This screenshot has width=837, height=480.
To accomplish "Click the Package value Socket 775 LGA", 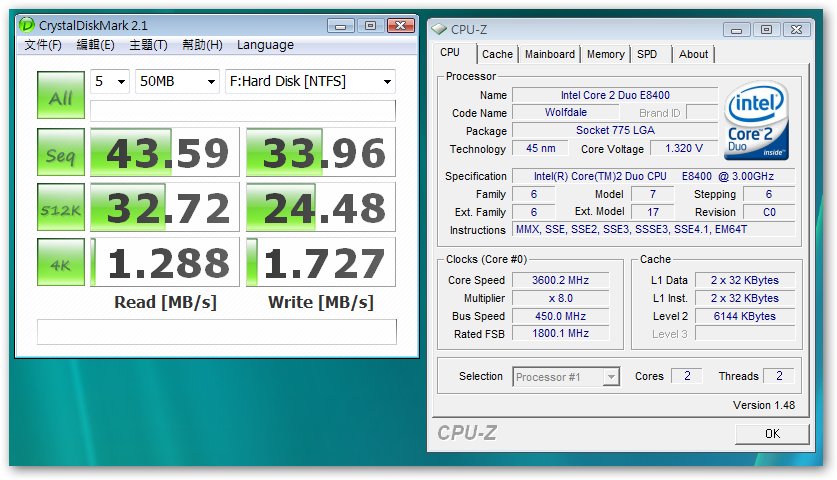I will coord(615,130).
